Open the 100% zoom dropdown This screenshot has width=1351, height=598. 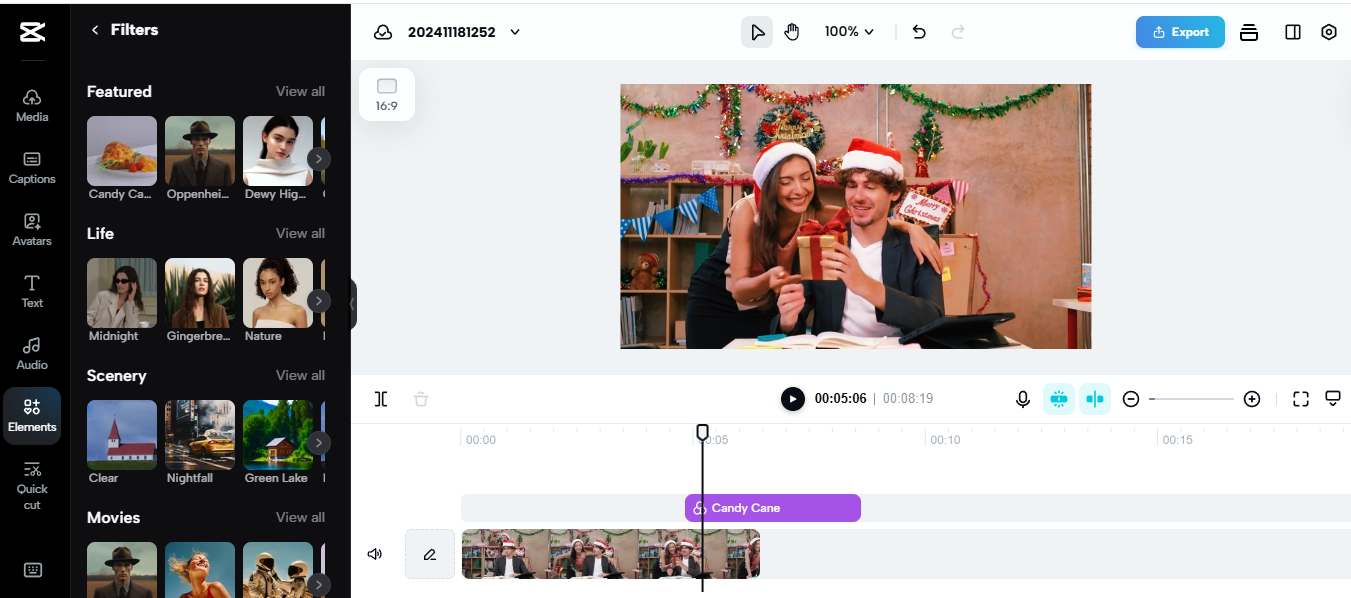tap(849, 32)
